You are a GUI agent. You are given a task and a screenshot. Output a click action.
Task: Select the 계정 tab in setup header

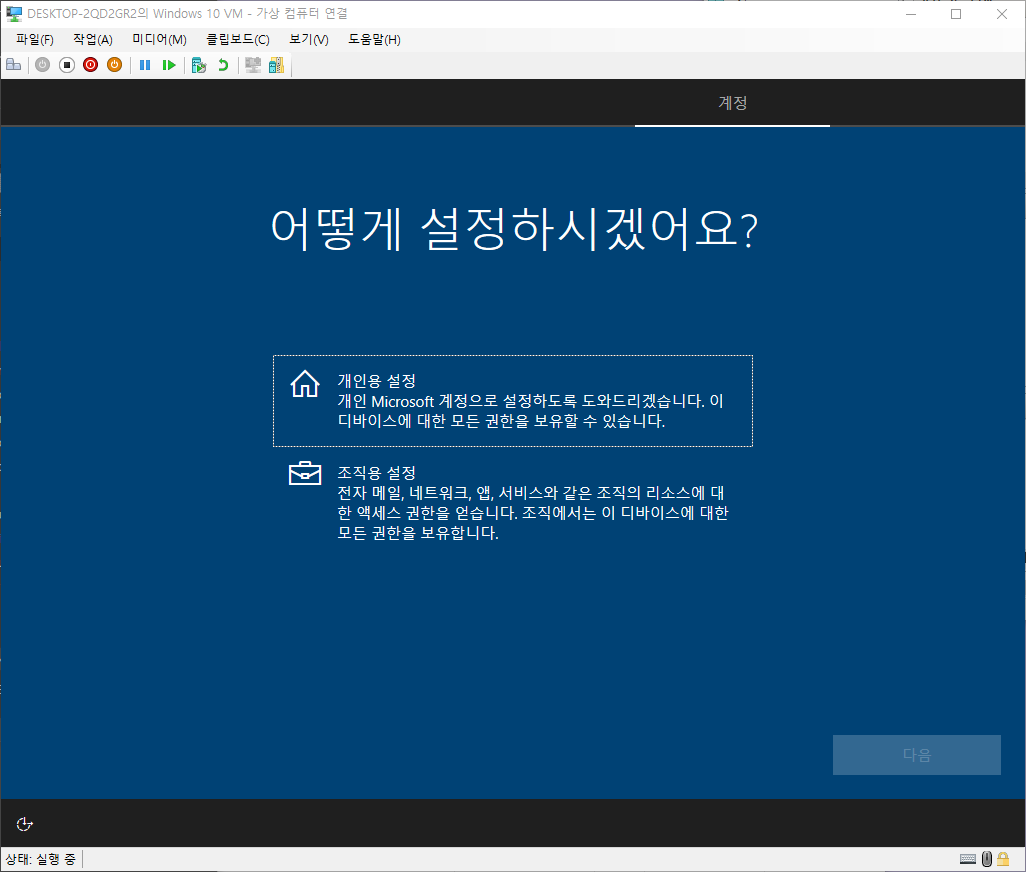point(732,103)
